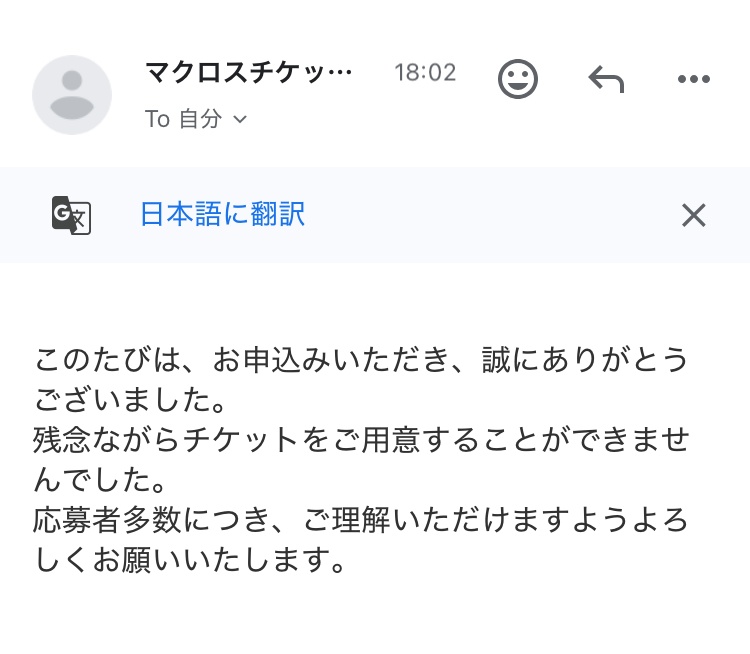The height and width of the screenshot is (654, 750).
Task: Click the 18:02 timestamp
Action: (425, 73)
